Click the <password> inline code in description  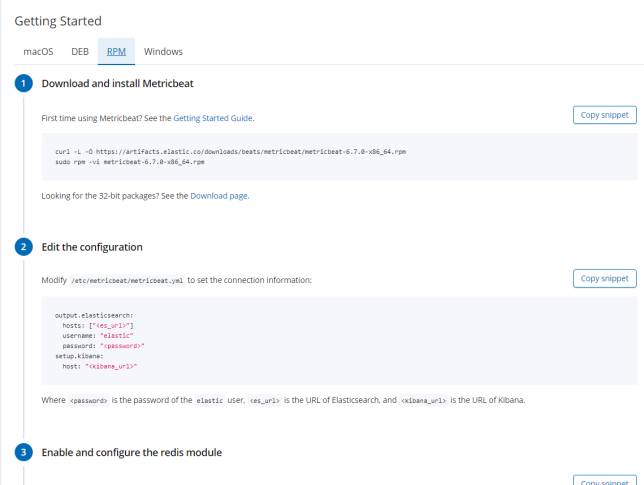tap(89, 400)
